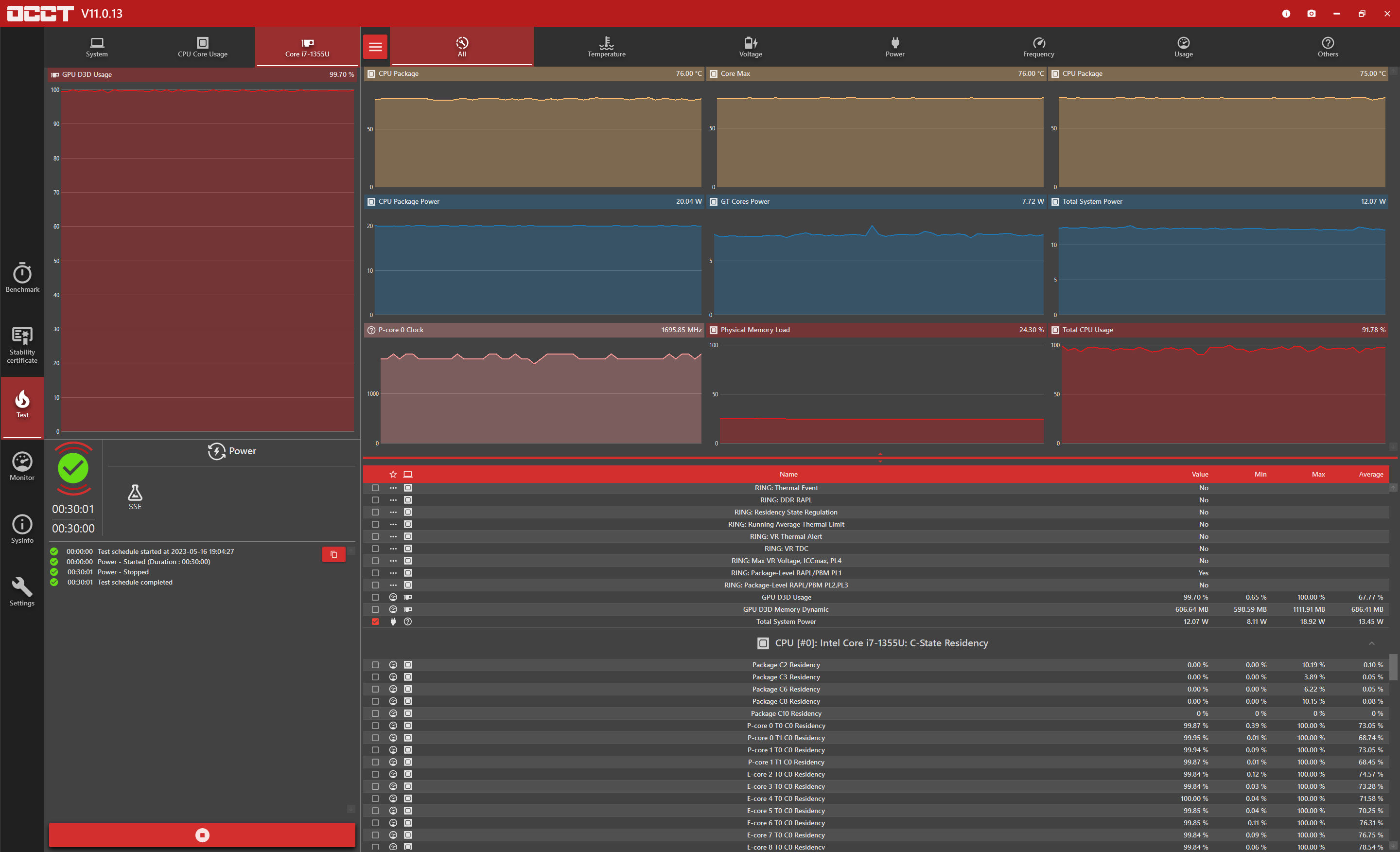Image resolution: width=1400 pixels, height=852 pixels.
Task: Sort table by Min column
Action: click(x=1260, y=475)
